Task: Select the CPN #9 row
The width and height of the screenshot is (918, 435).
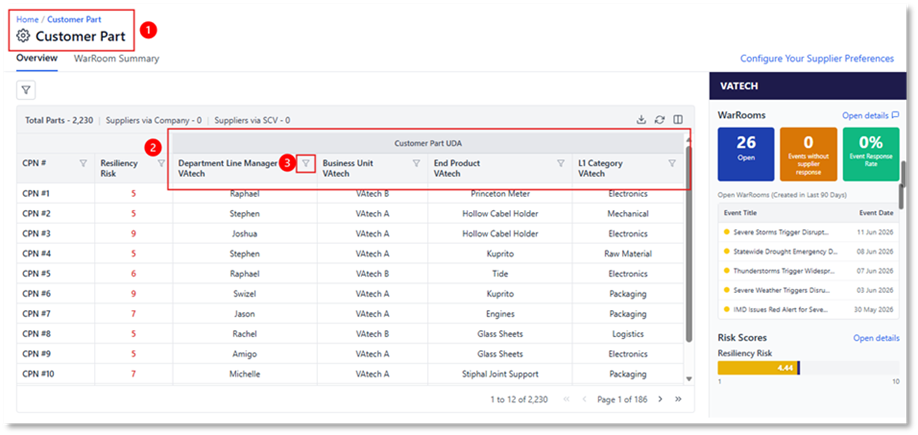Action: click(x=351, y=354)
